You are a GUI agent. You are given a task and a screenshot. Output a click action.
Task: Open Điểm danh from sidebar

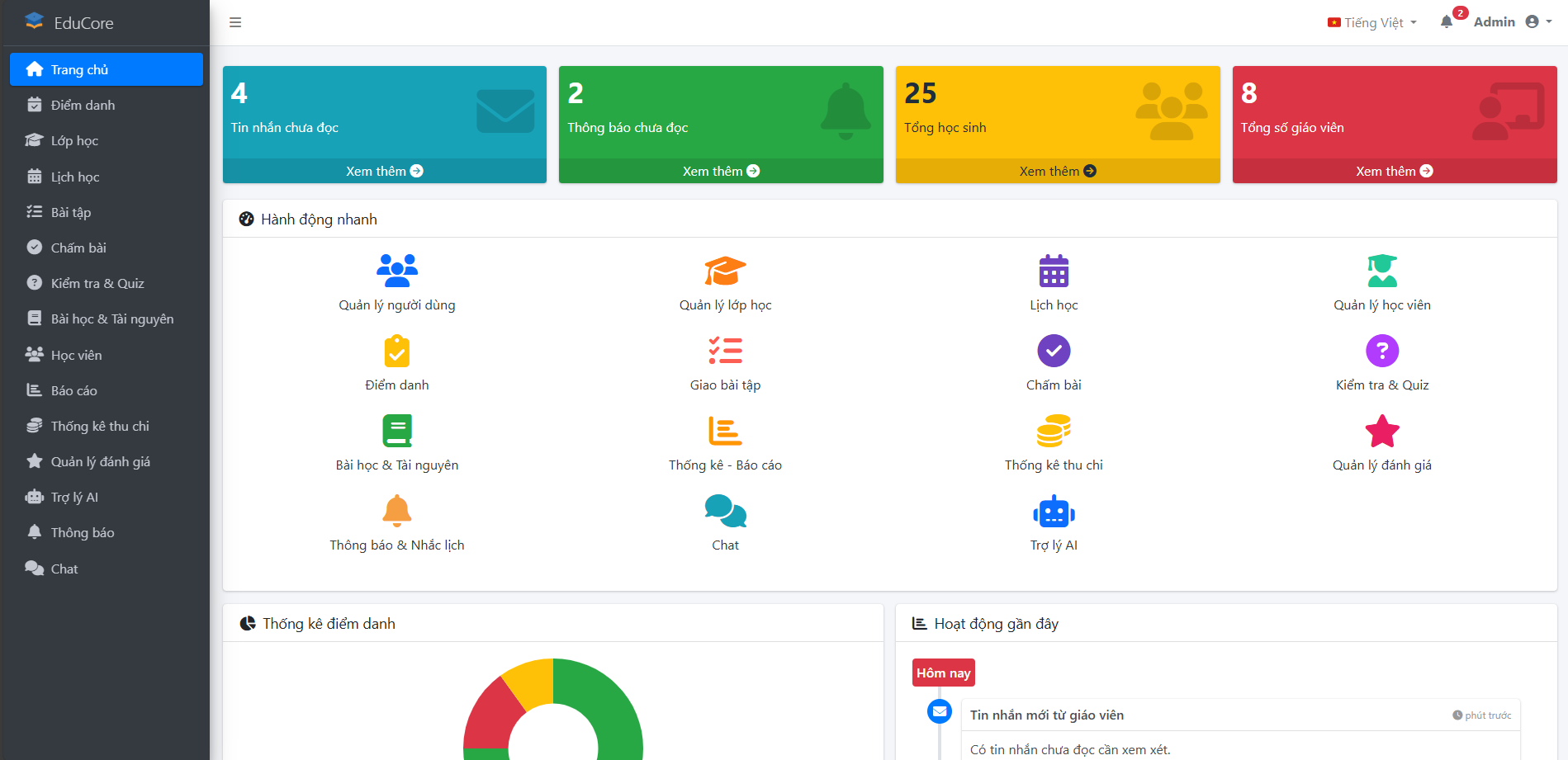click(x=107, y=105)
